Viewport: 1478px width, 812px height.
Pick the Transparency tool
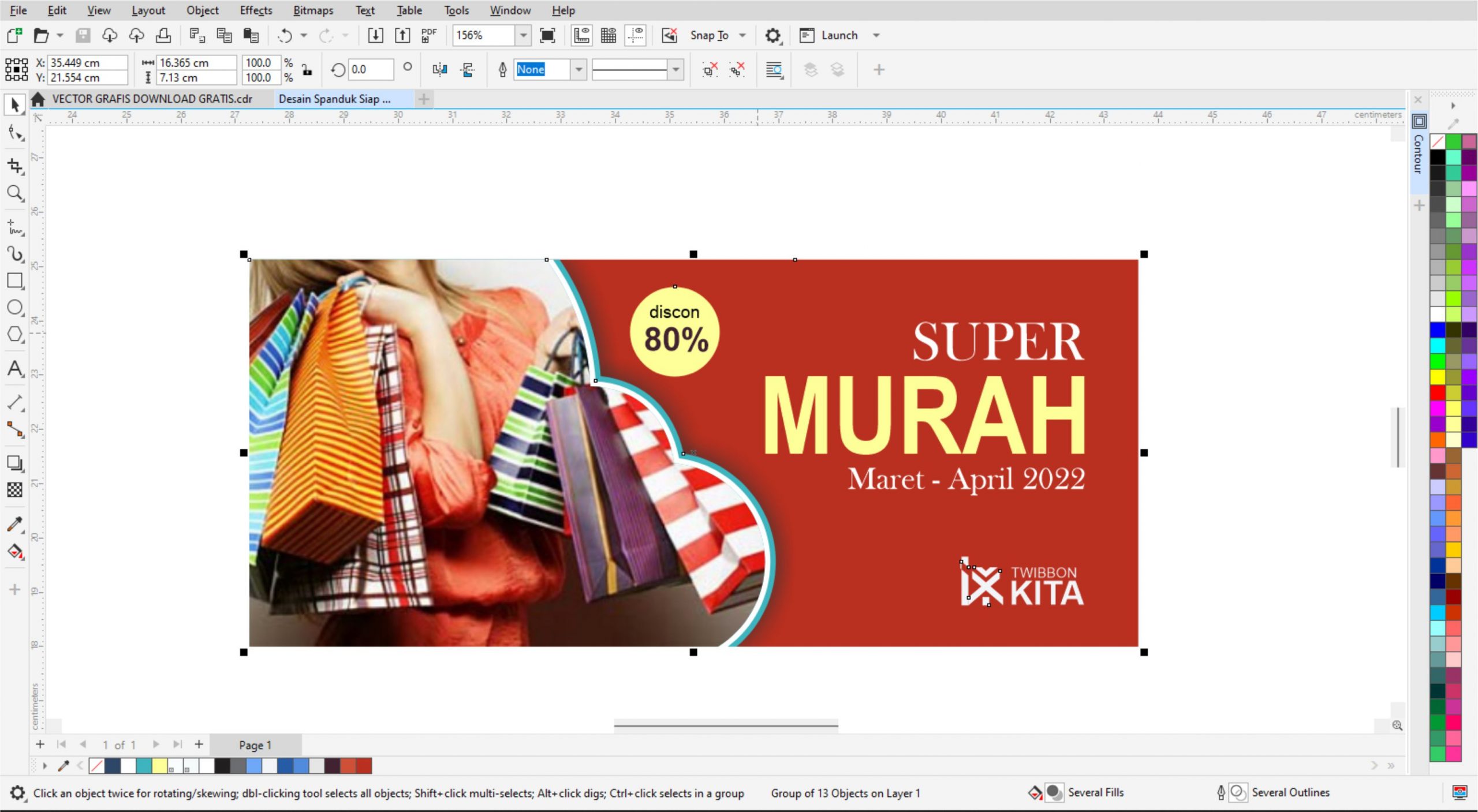click(x=15, y=490)
